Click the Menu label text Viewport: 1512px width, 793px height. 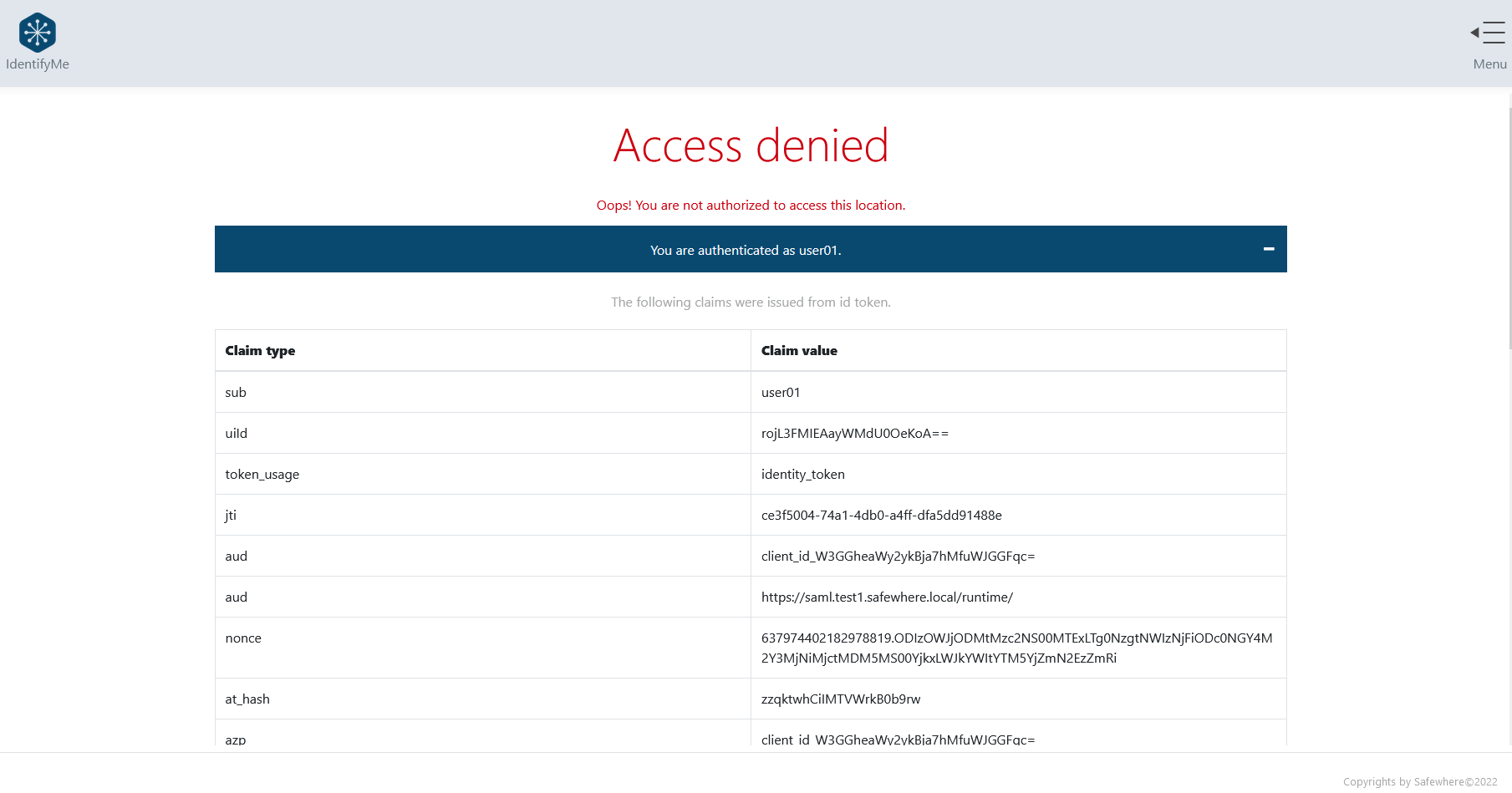pyautogui.click(x=1489, y=64)
